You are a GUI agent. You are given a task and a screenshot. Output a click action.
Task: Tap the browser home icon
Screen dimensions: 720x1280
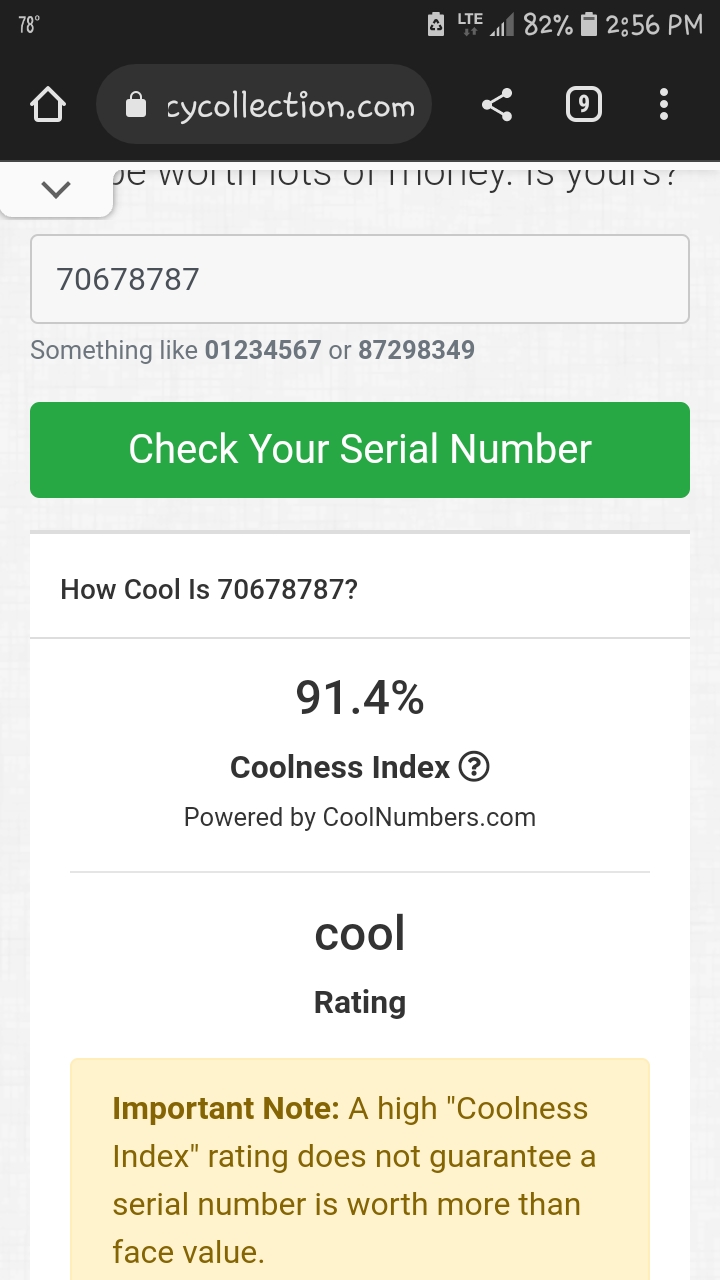click(x=48, y=105)
